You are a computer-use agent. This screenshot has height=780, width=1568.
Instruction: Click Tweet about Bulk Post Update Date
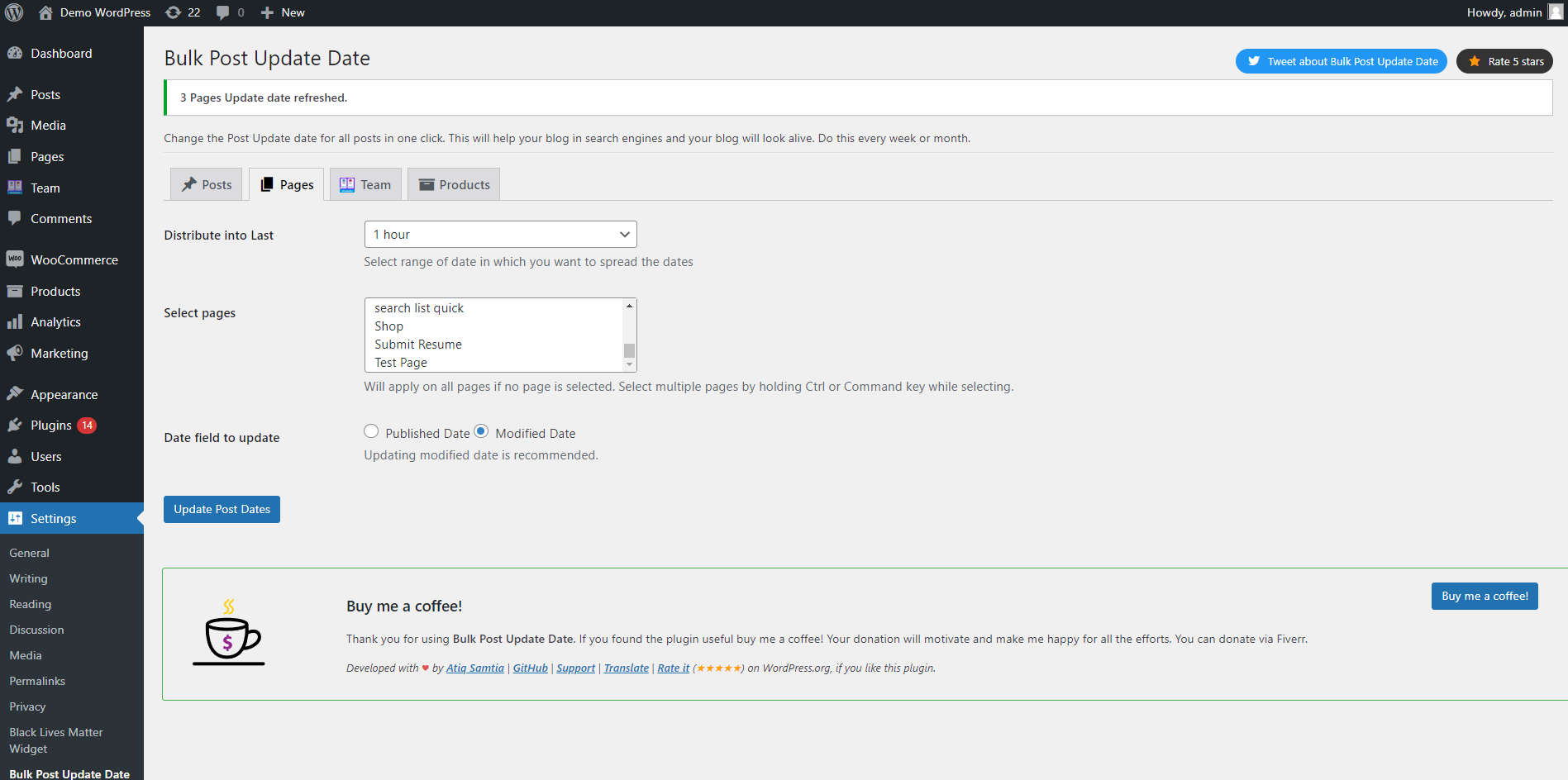1341,61
